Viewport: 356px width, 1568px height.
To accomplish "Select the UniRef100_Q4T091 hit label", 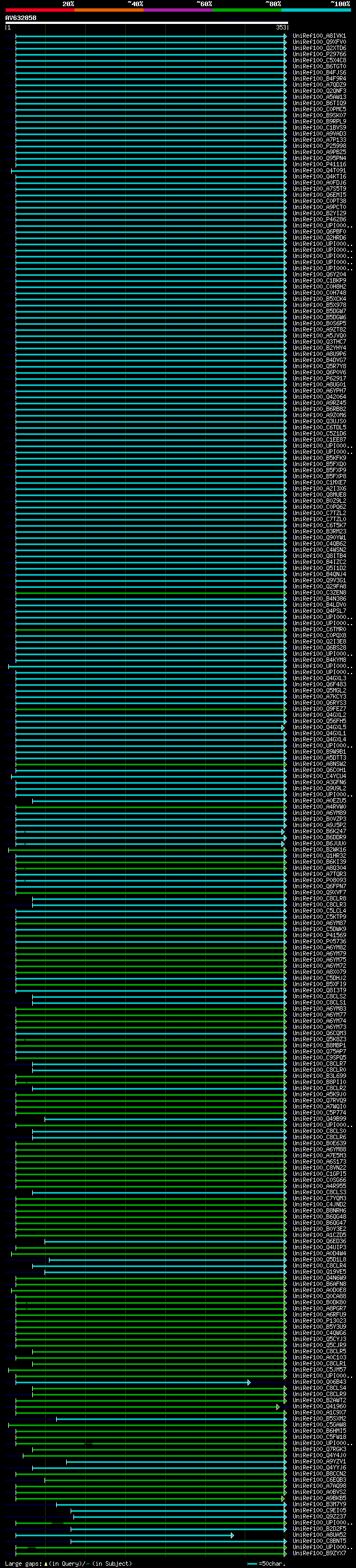I will tap(319, 170).
